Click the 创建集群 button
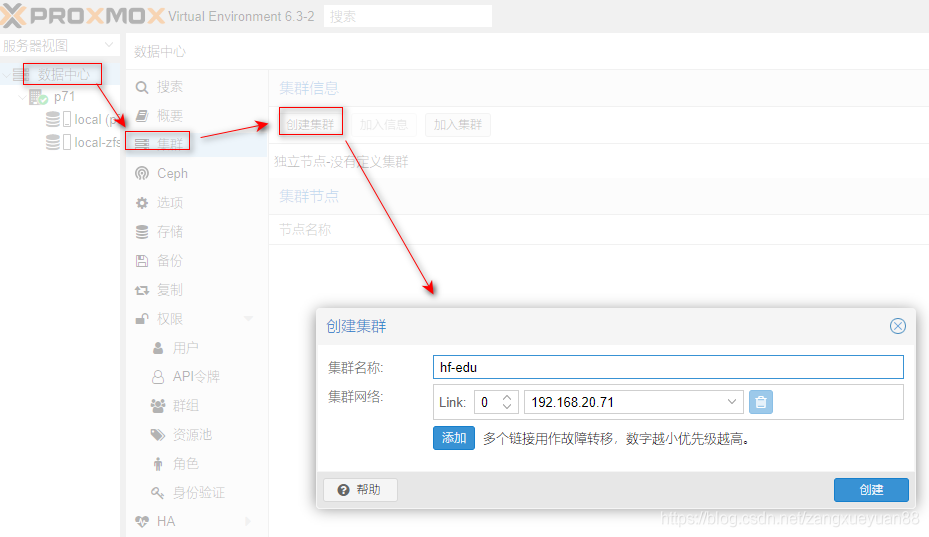 [x=310, y=124]
